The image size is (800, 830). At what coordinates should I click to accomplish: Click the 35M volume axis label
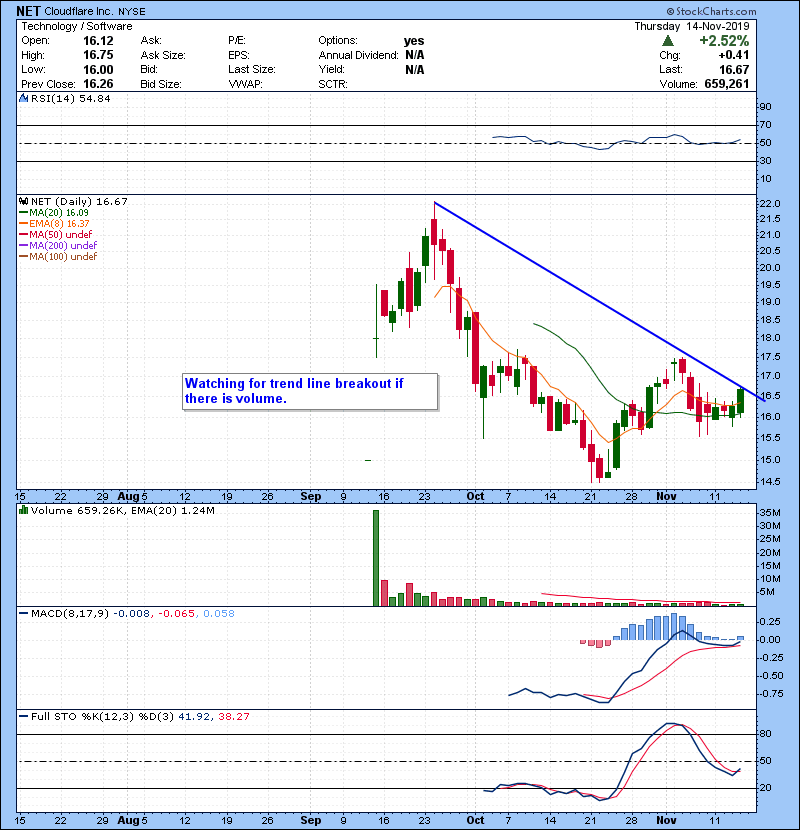(x=770, y=512)
